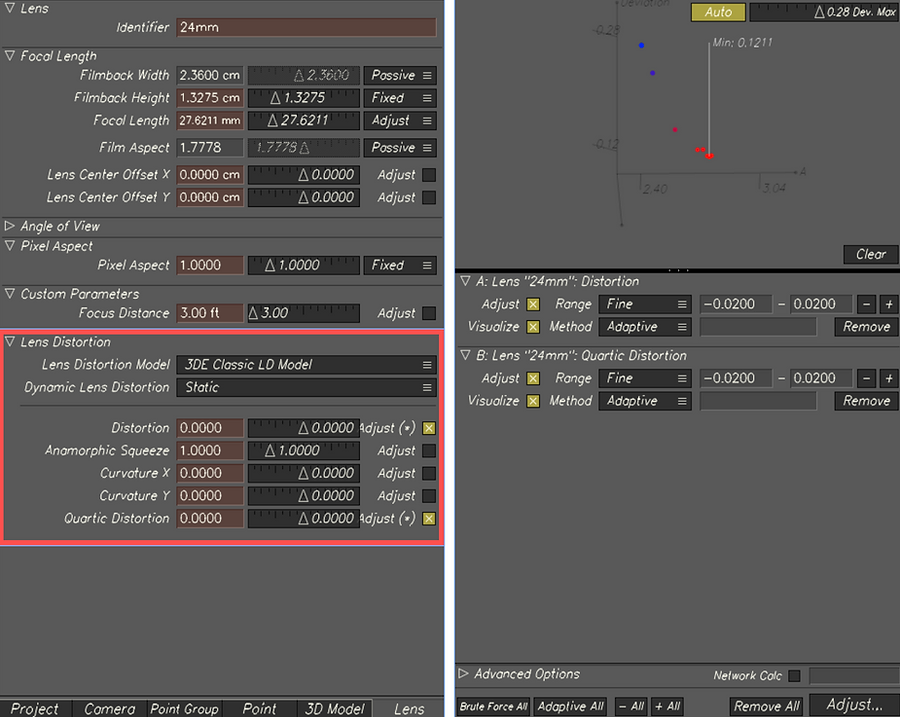Click the Dev. Max 0.28 slider
The height and width of the screenshot is (717, 900).
(x=824, y=12)
